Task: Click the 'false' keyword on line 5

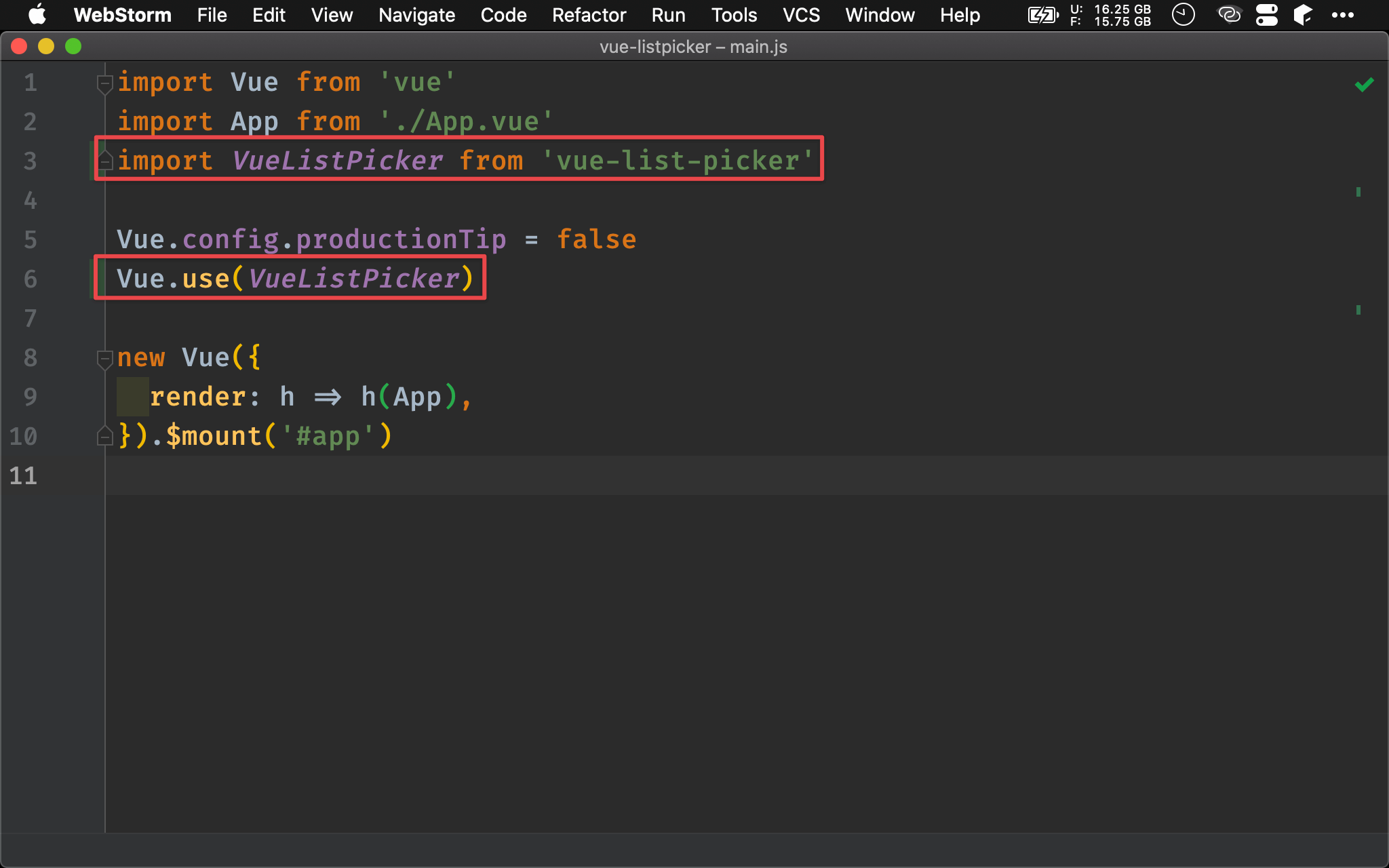Action: point(596,239)
